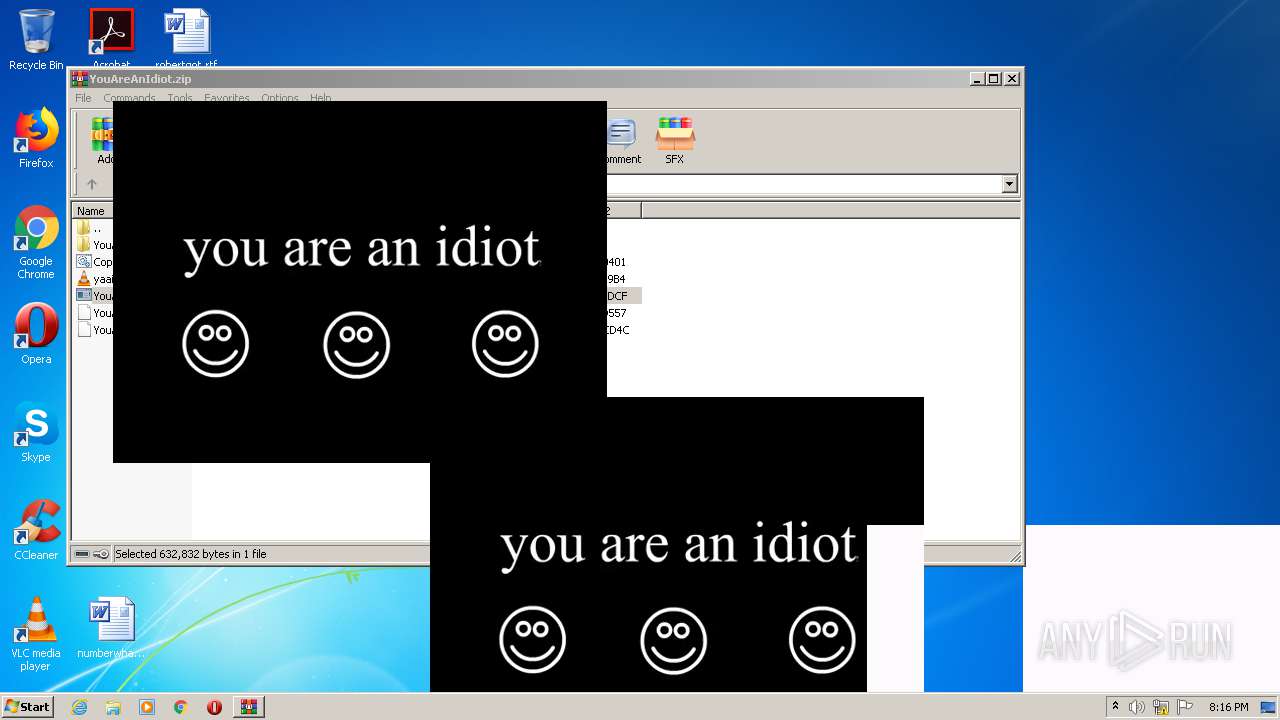Click the clock showing 8:16 PM
Viewport: 1280px width, 720px height.
point(1228,707)
